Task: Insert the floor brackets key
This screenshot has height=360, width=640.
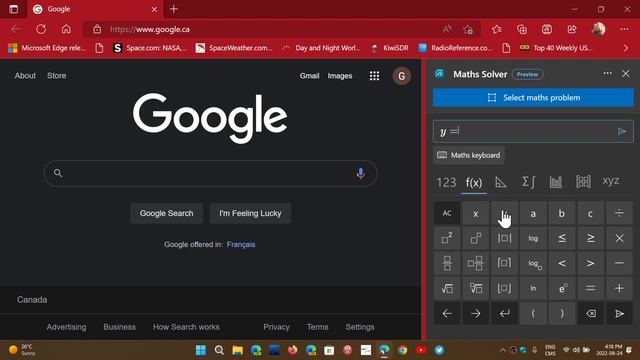Action: click(x=504, y=289)
